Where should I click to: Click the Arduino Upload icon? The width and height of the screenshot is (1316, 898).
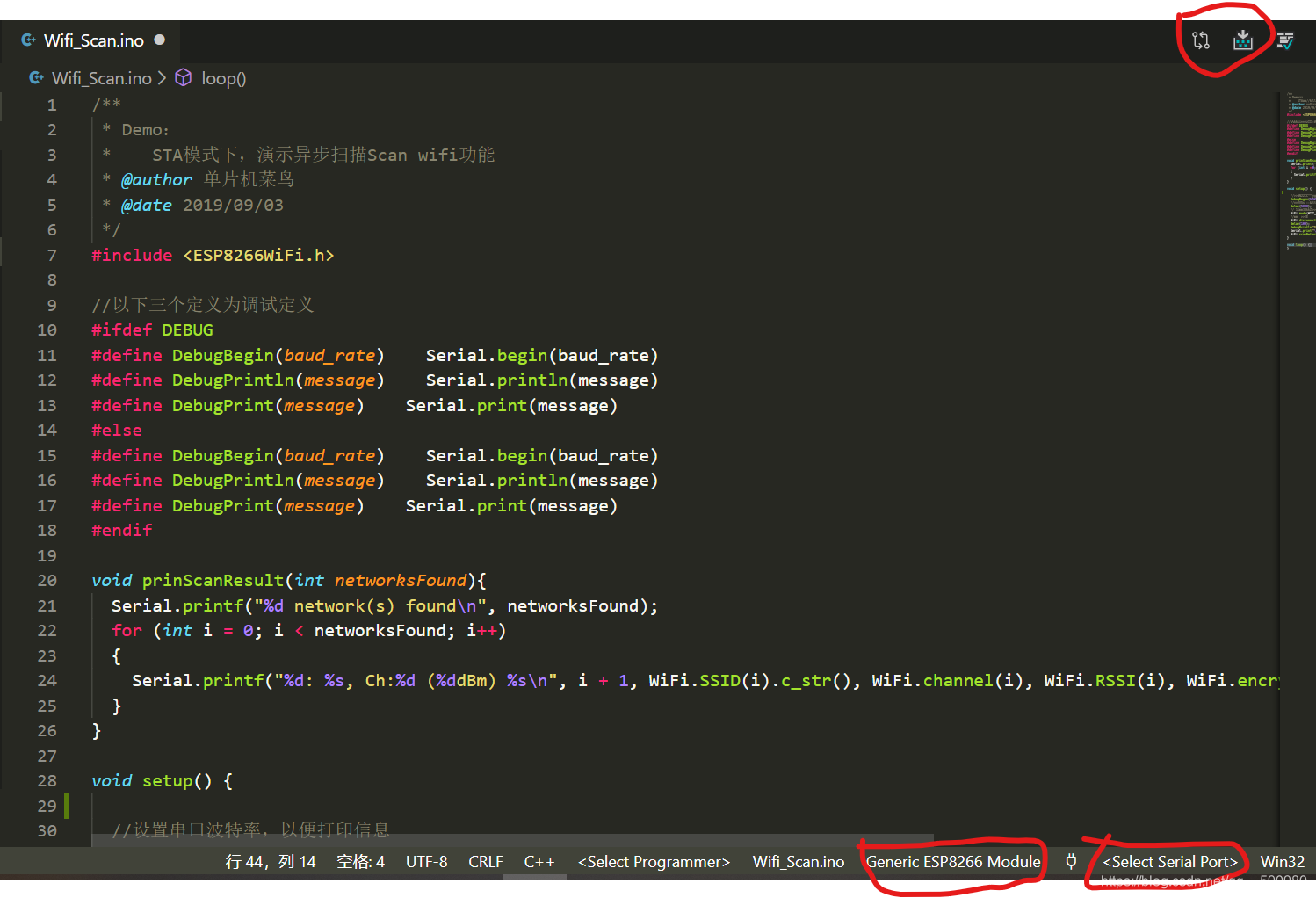1243,40
